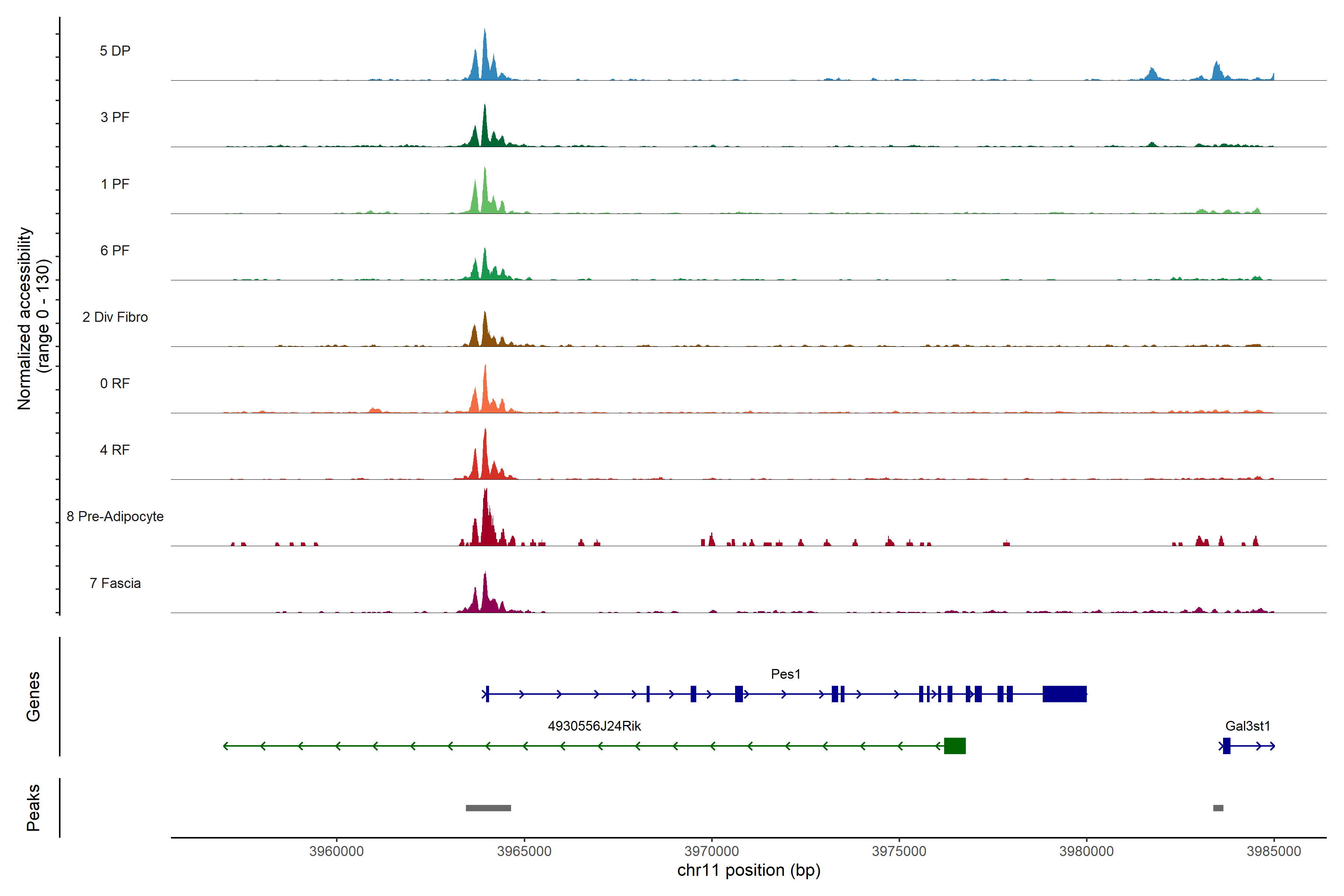Image resolution: width=1344 pixels, height=896 pixels.
Task: Click the Gal3st1 gene label
Action: pos(1247,726)
